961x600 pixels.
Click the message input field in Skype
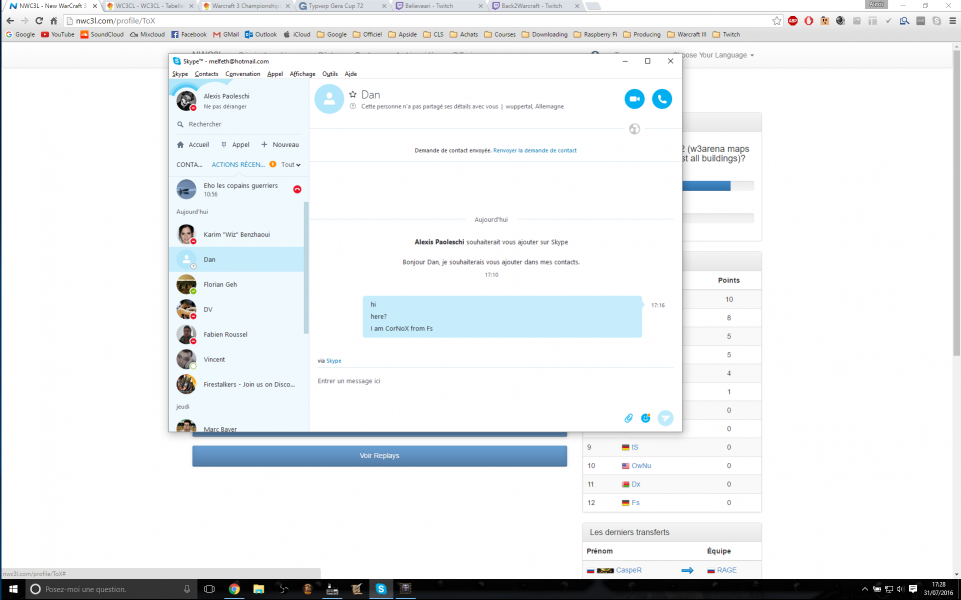466,381
